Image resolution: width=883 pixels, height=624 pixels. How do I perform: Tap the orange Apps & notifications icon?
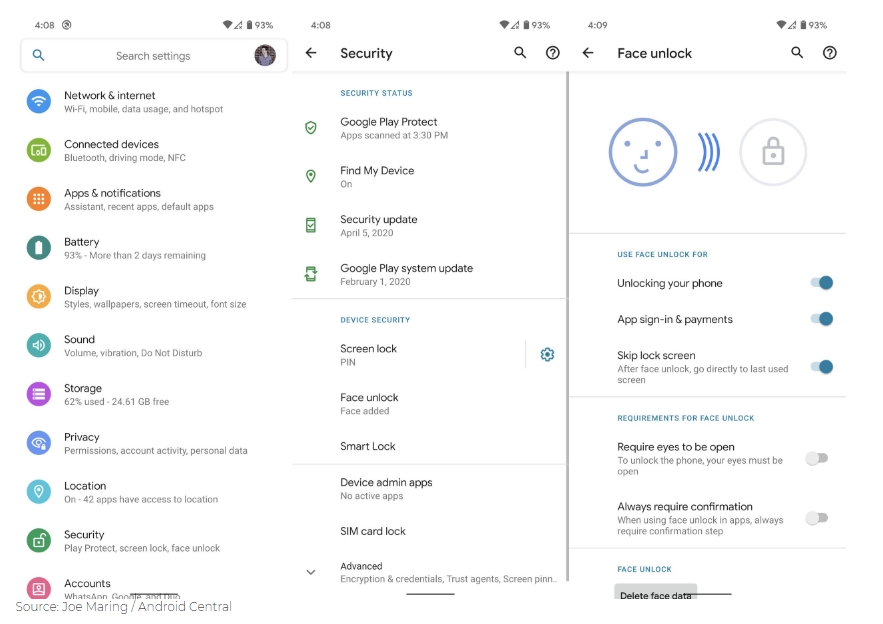(39, 199)
